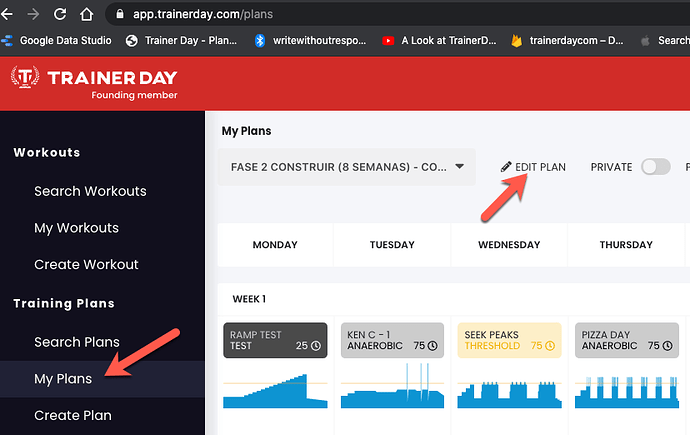Viewport: 690px width, 435px height.
Task: Reload the page with refresh icon
Action: click(60, 14)
